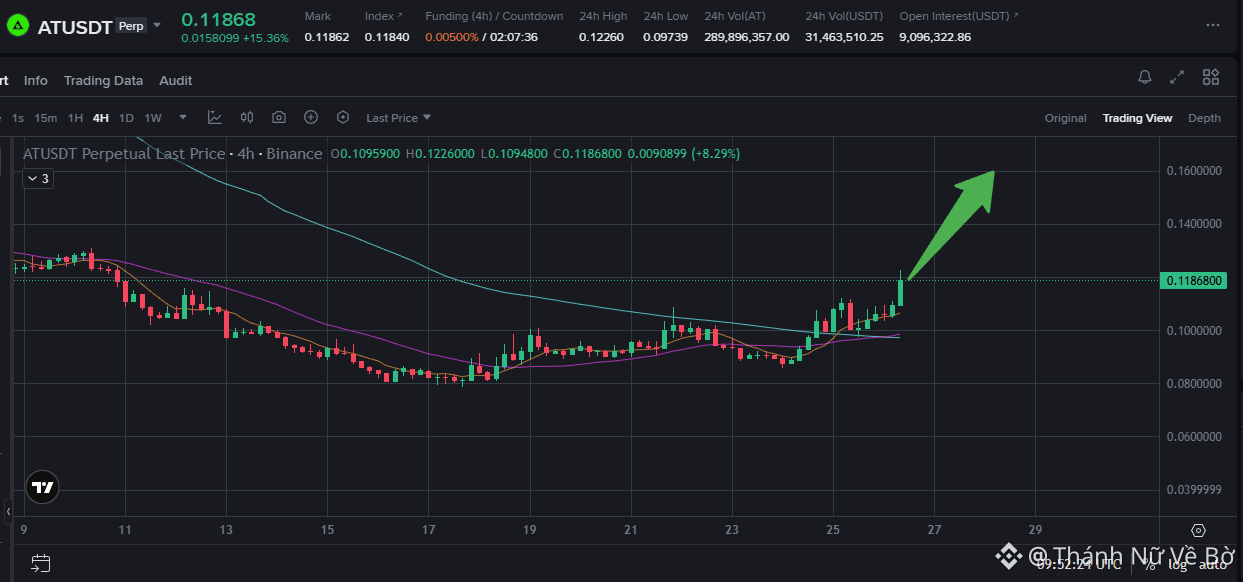This screenshot has height=582, width=1243.
Task: Click the funding rate 0.00500% value
Action: (x=451, y=37)
